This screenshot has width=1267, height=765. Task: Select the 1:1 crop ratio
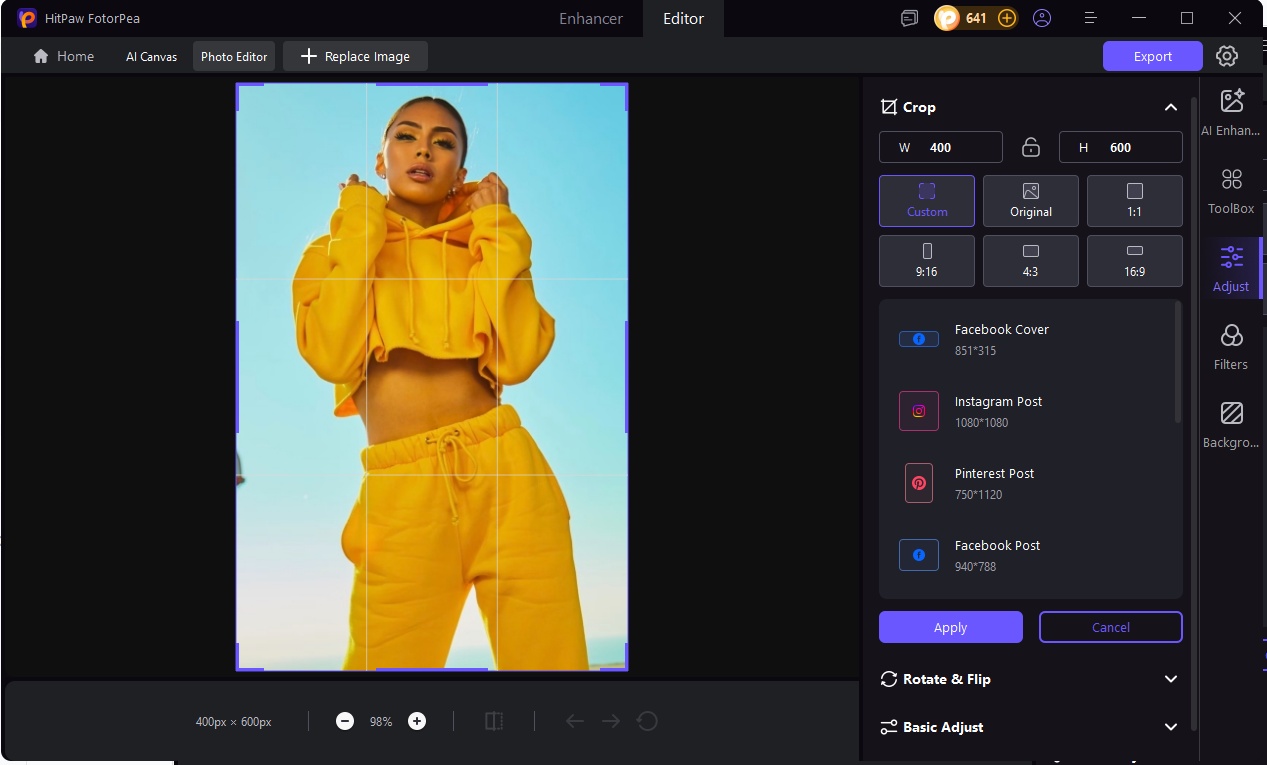(x=1134, y=200)
